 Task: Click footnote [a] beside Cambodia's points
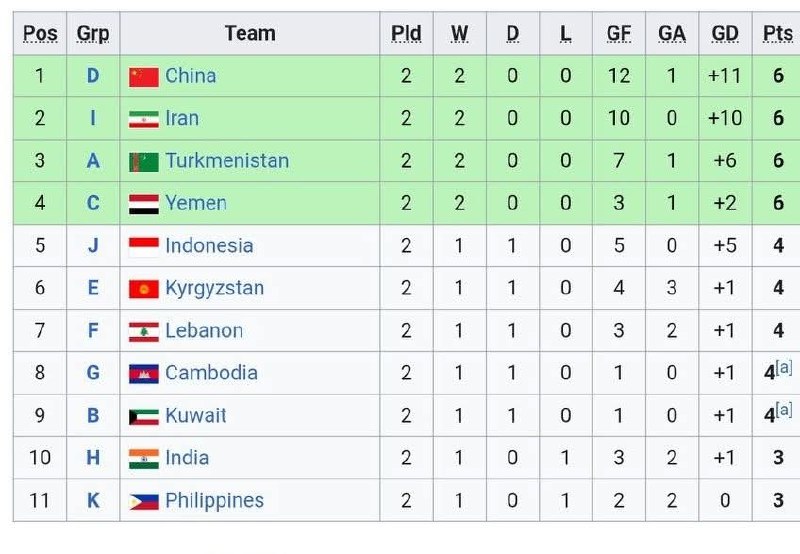784,367
